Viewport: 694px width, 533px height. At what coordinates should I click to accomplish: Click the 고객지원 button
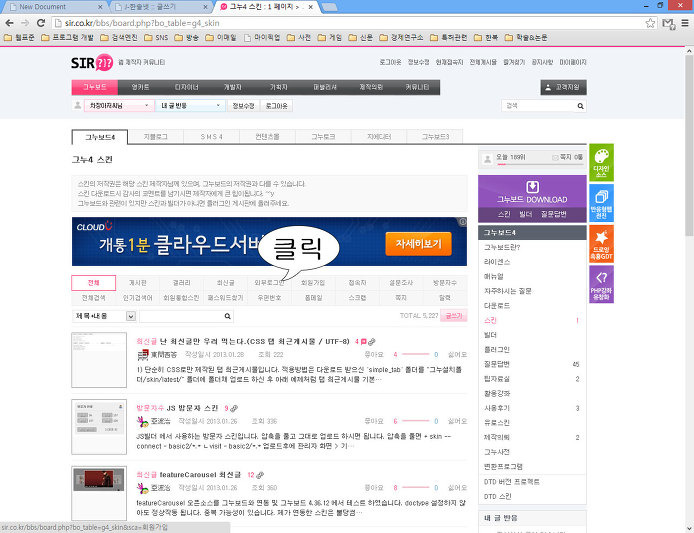point(563,87)
